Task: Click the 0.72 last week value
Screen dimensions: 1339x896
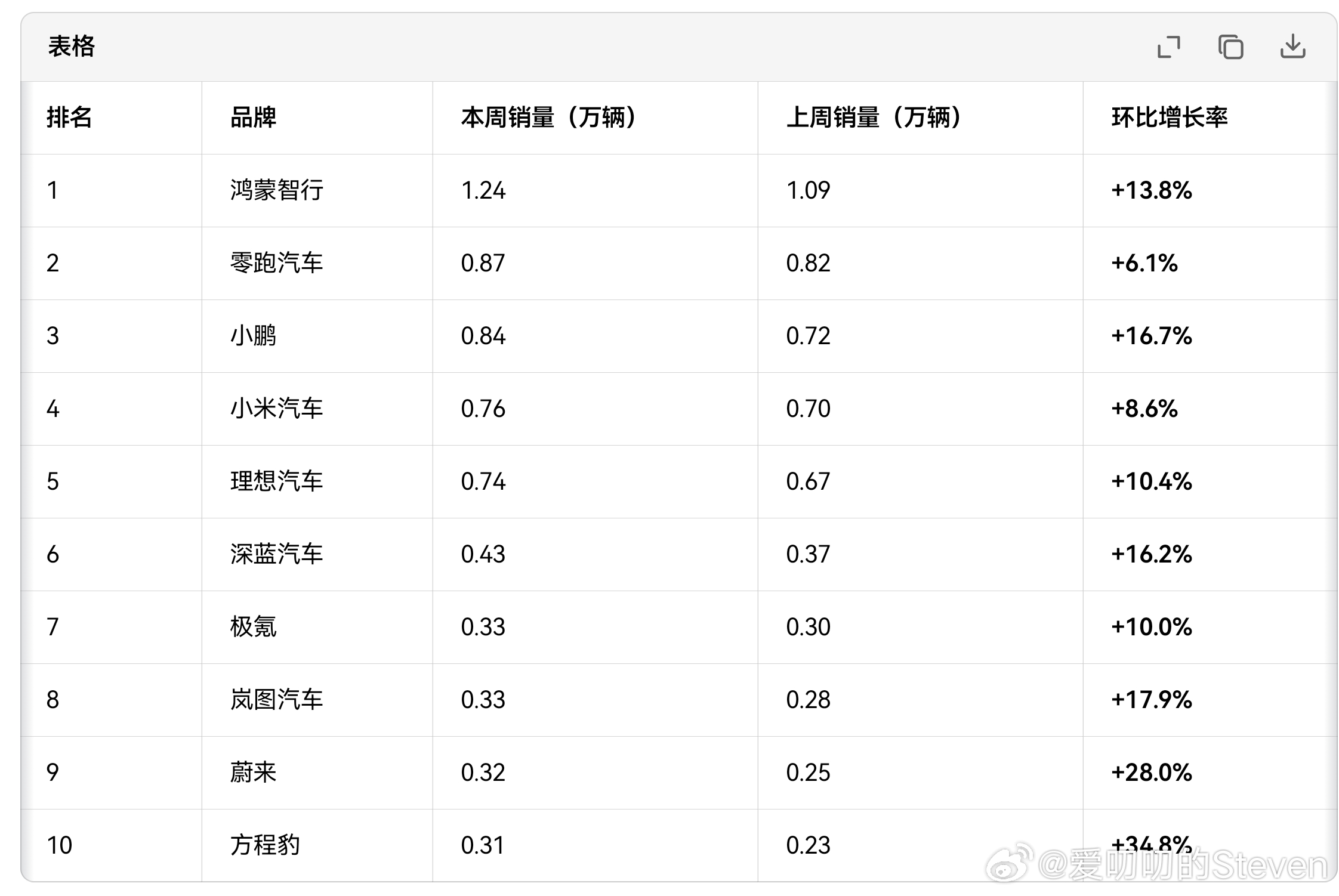Action: pos(809,336)
